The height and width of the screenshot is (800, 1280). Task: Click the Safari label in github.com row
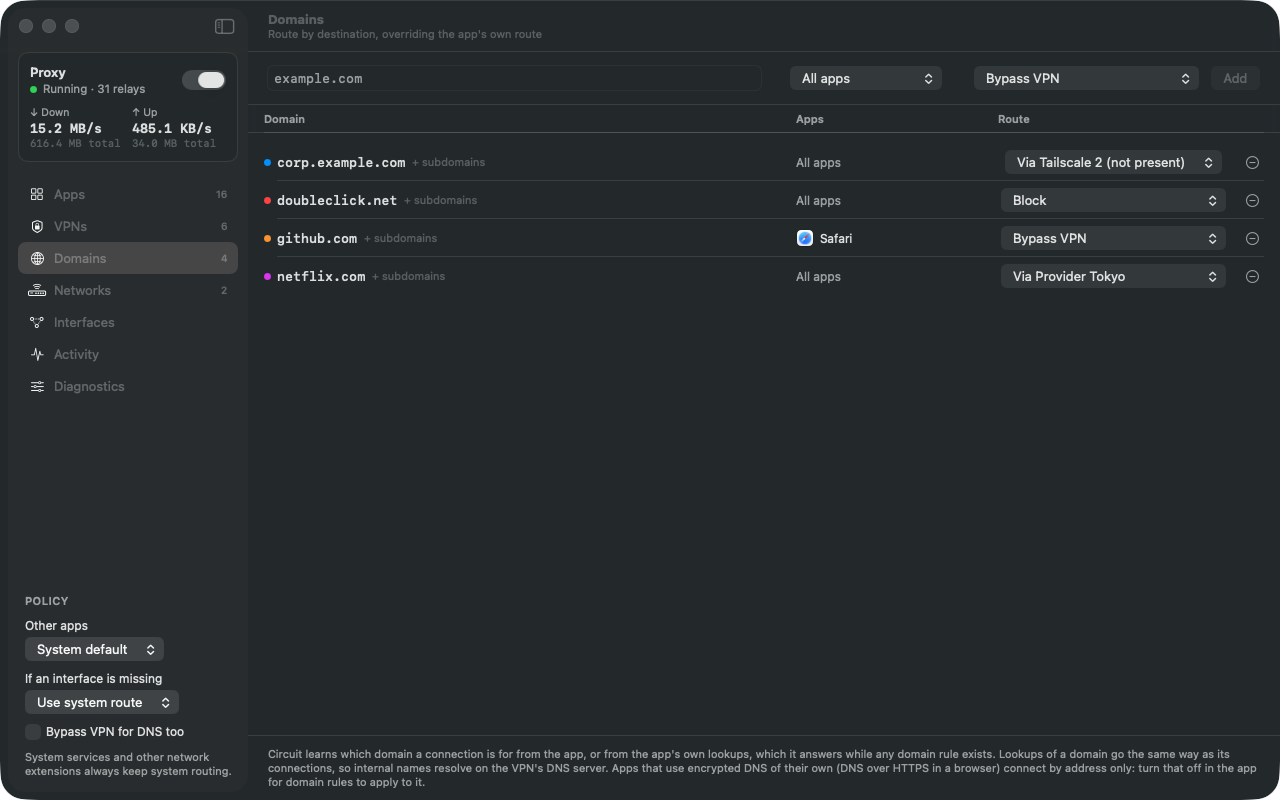coord(836,238)
